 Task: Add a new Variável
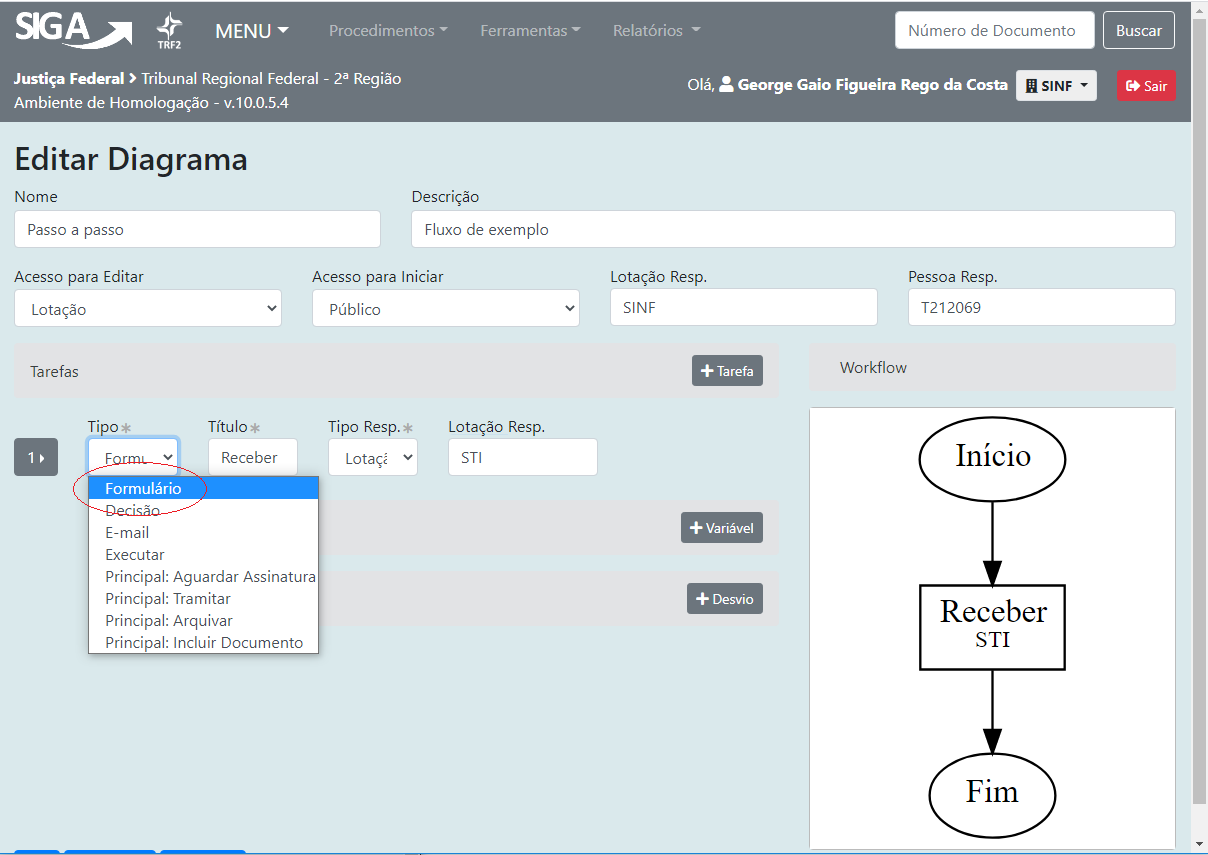(721, 528)
